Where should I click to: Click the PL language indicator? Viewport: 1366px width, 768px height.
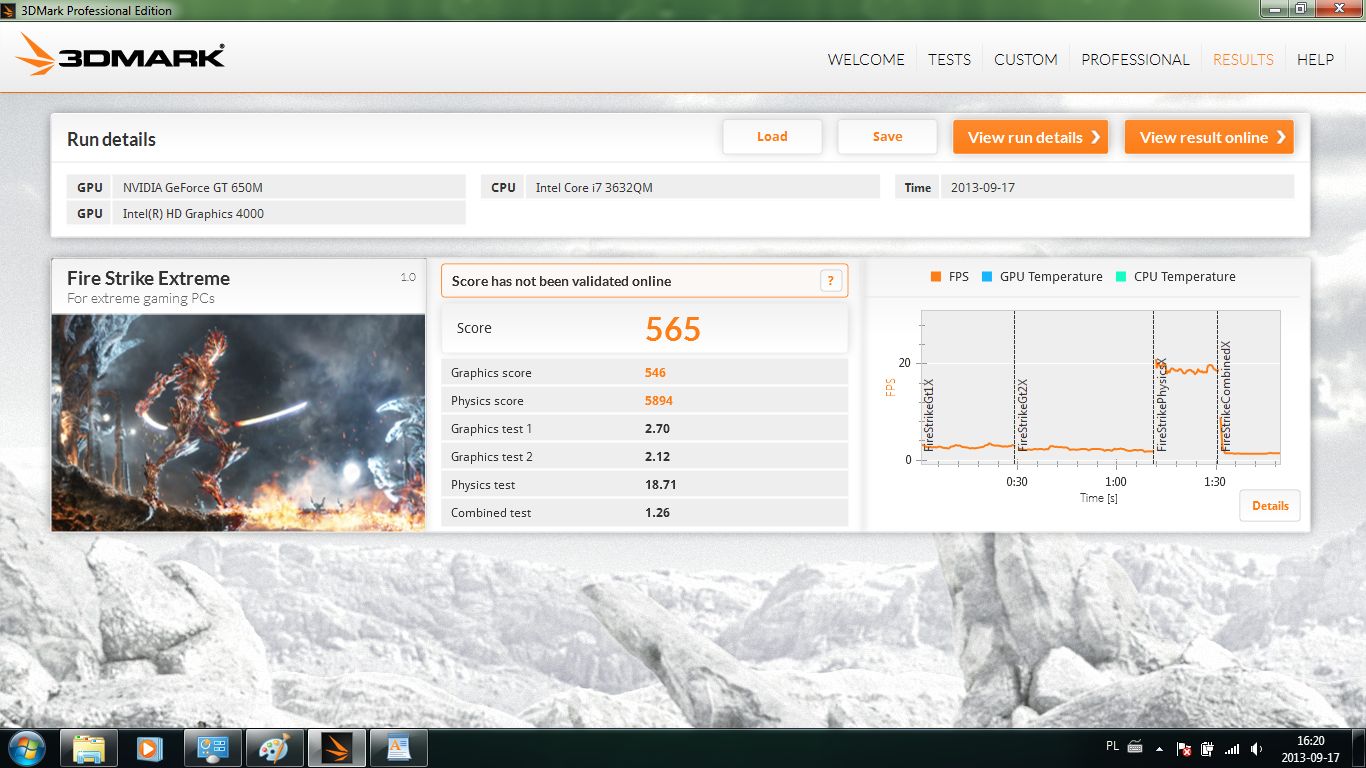coord(1113,746)
